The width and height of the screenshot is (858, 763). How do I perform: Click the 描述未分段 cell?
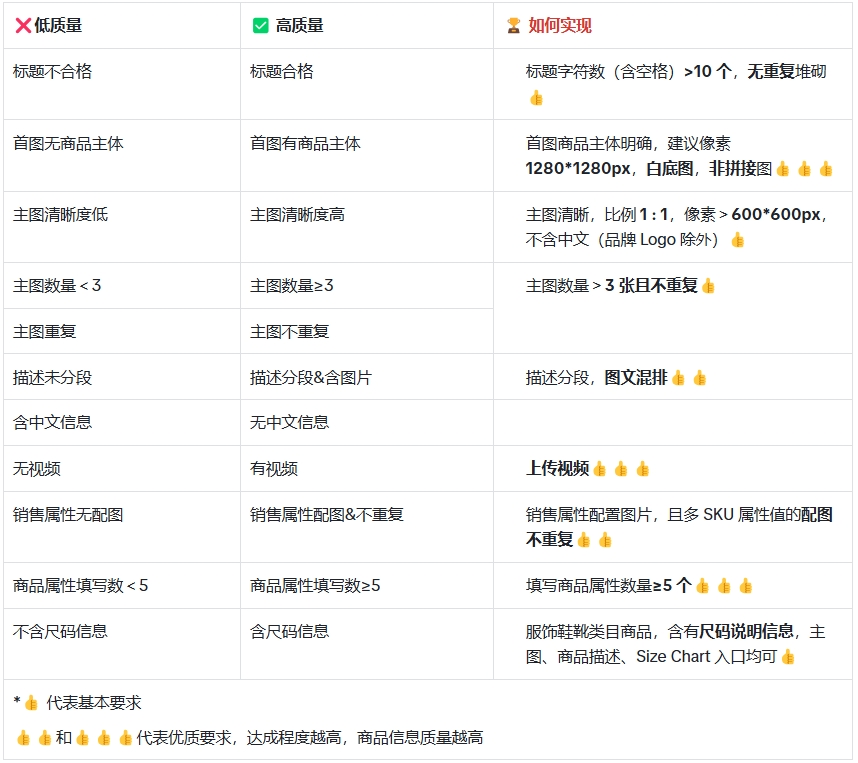53,378
